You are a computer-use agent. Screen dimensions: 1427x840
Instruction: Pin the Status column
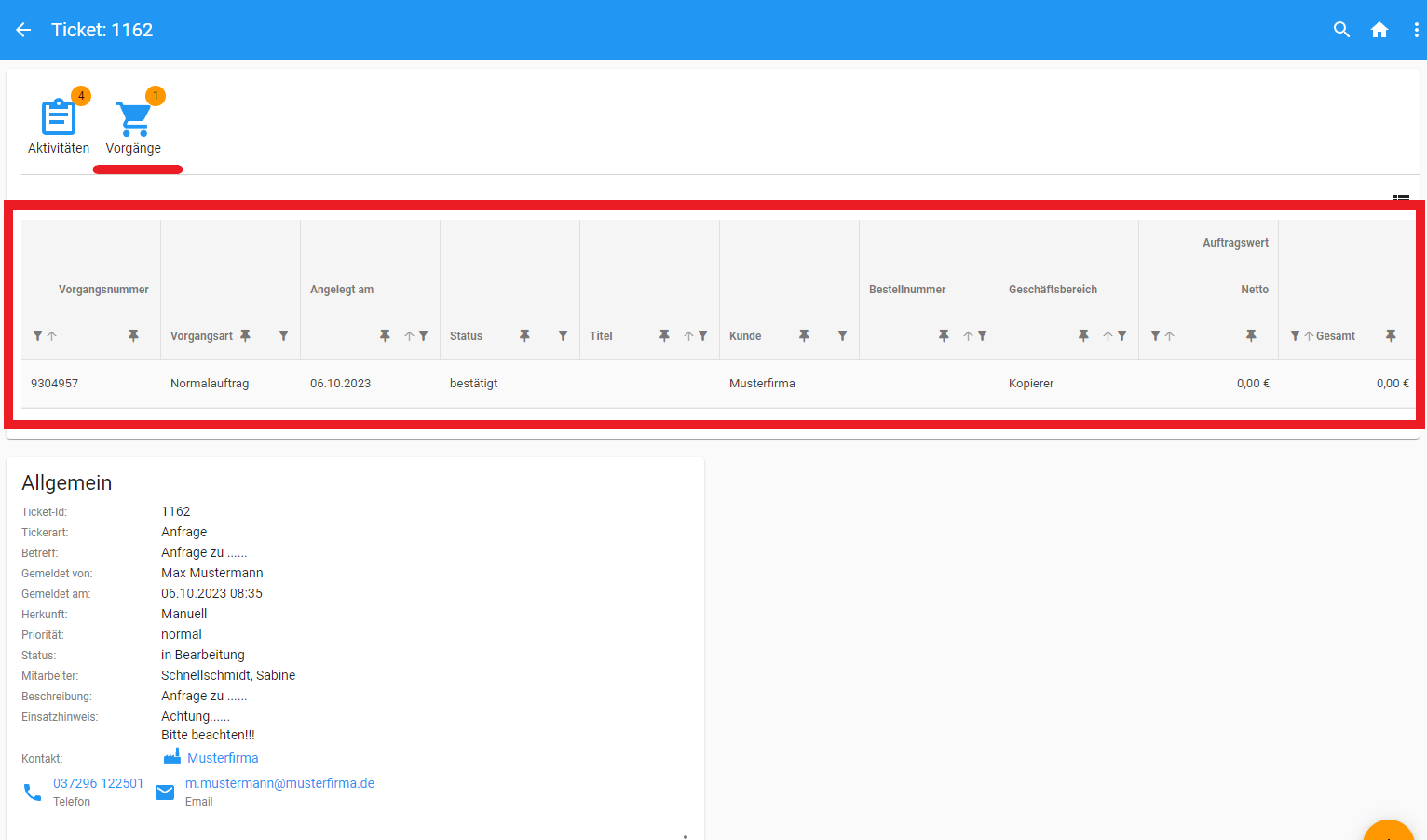coord(524,335)
